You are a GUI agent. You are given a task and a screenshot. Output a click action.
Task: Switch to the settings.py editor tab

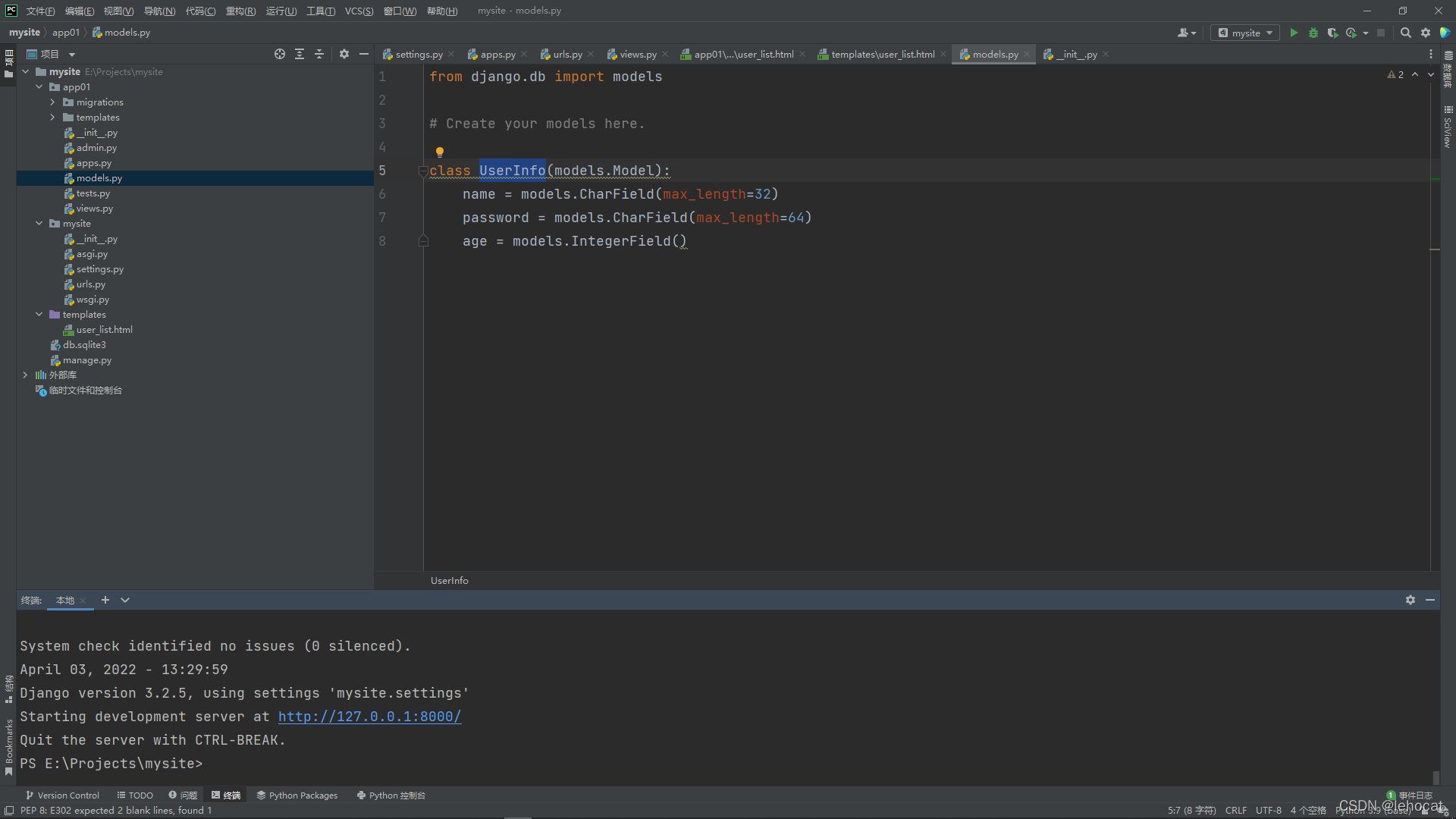(x=418, y=55)
